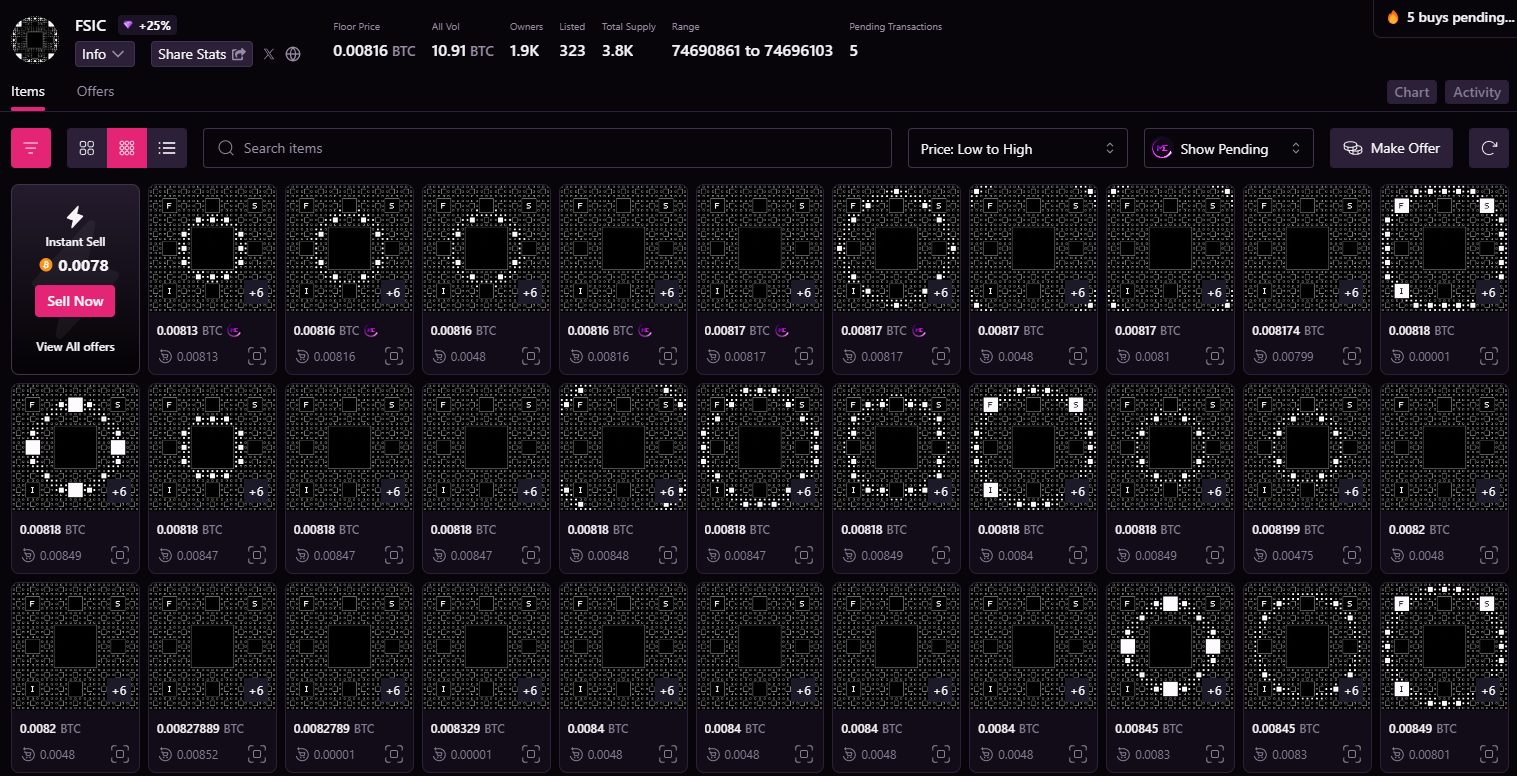
Task: Click the Instant Sell lightning icon
Action: coord(75,217)
